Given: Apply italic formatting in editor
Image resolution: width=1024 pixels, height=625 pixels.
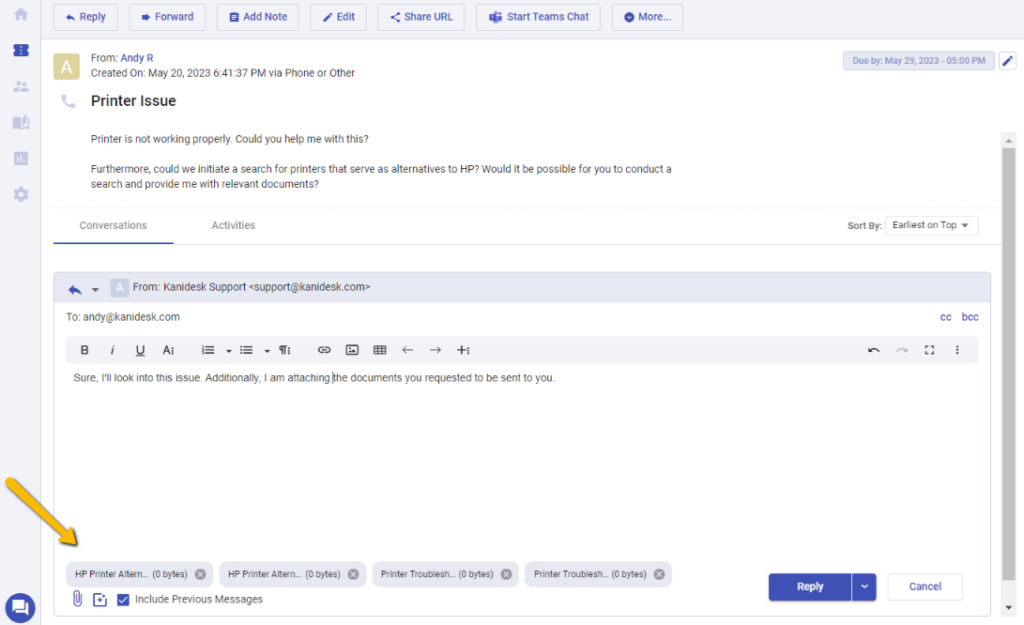Looking at the screenshot, I should pos(112,350).
